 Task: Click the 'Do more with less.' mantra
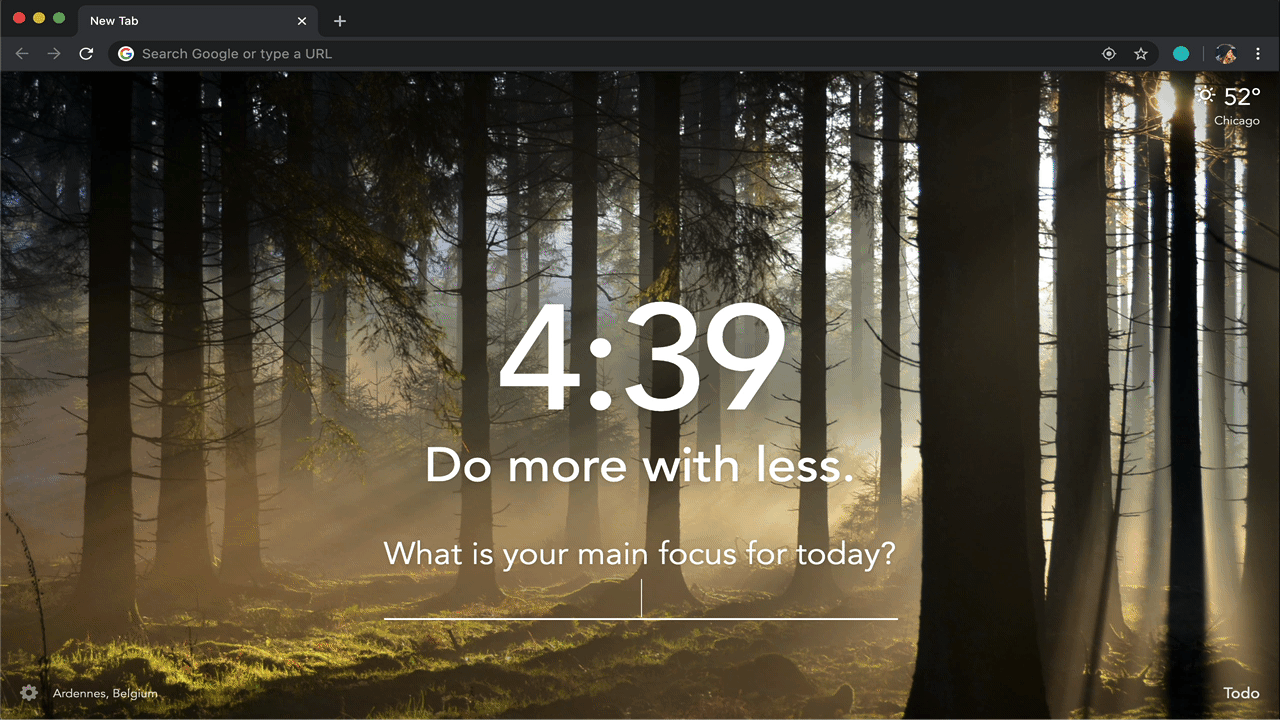(640, 466)
